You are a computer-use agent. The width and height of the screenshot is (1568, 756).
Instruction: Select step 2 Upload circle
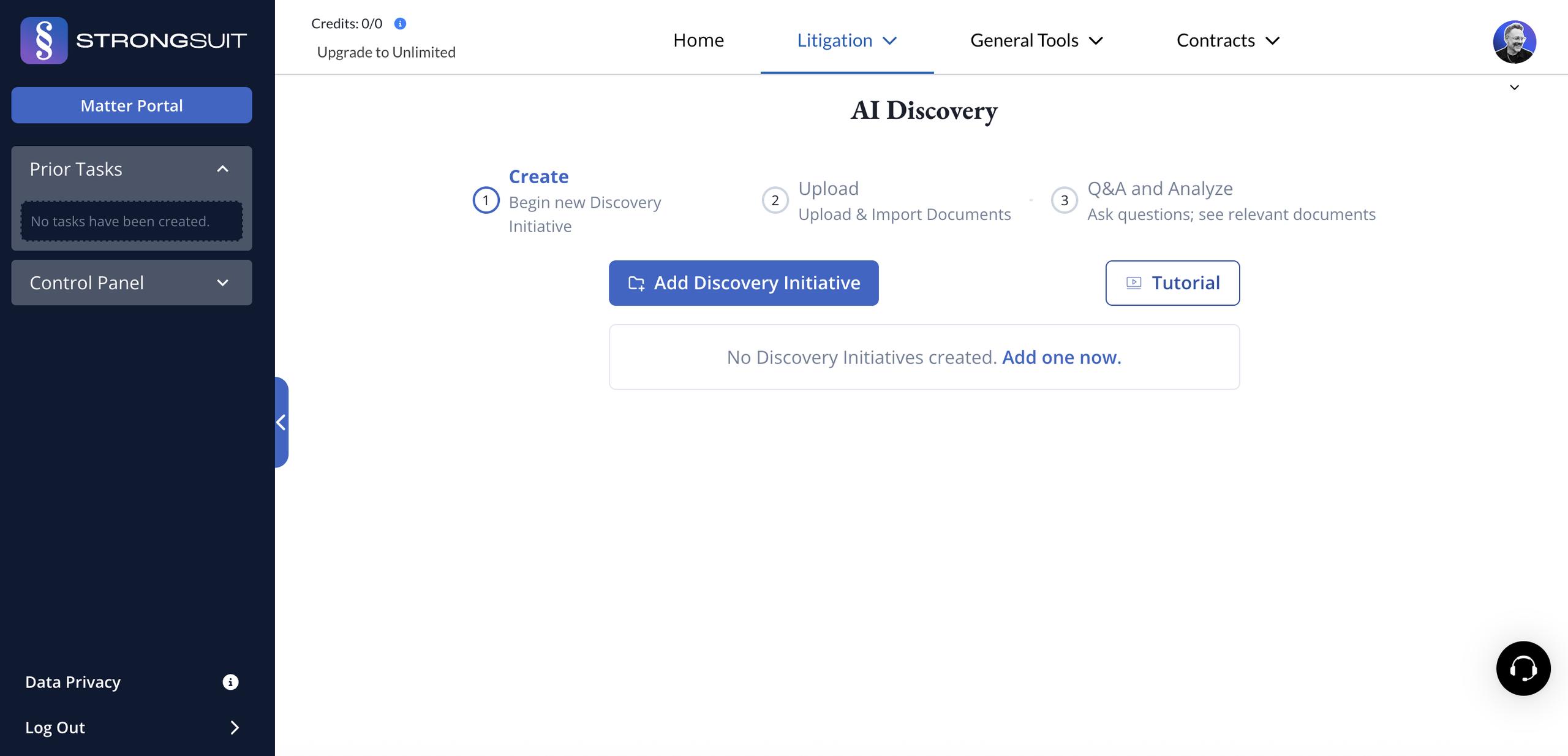775,200
